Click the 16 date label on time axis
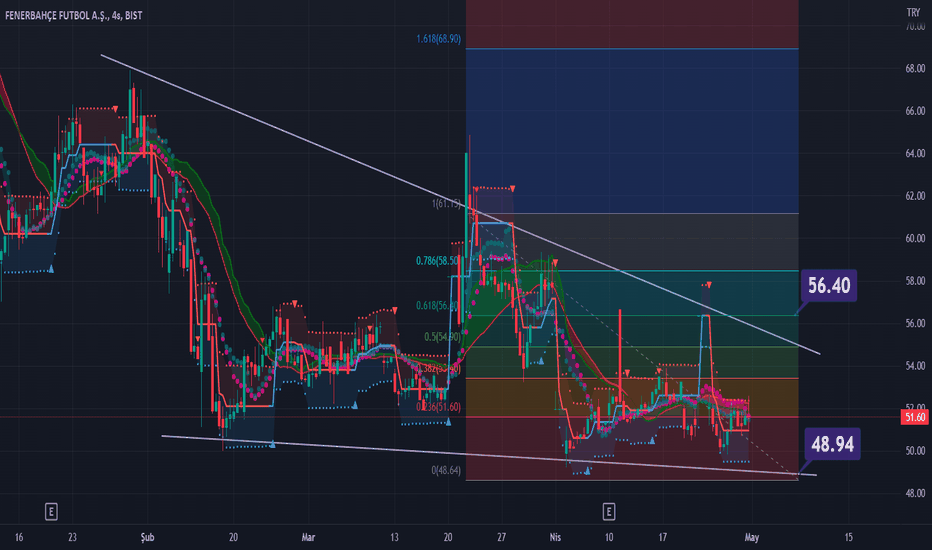 [19, 538]
